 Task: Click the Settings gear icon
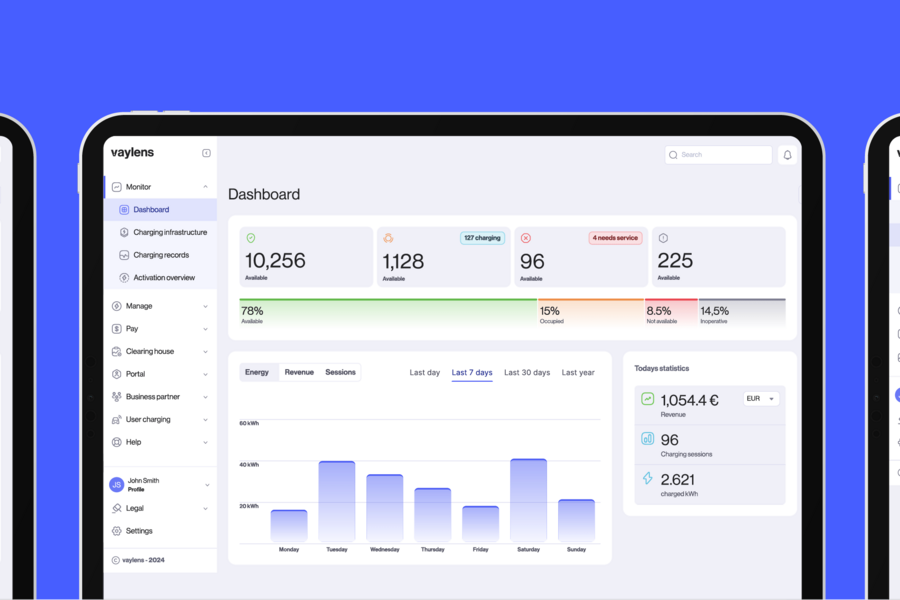click(x=117, y=531)
